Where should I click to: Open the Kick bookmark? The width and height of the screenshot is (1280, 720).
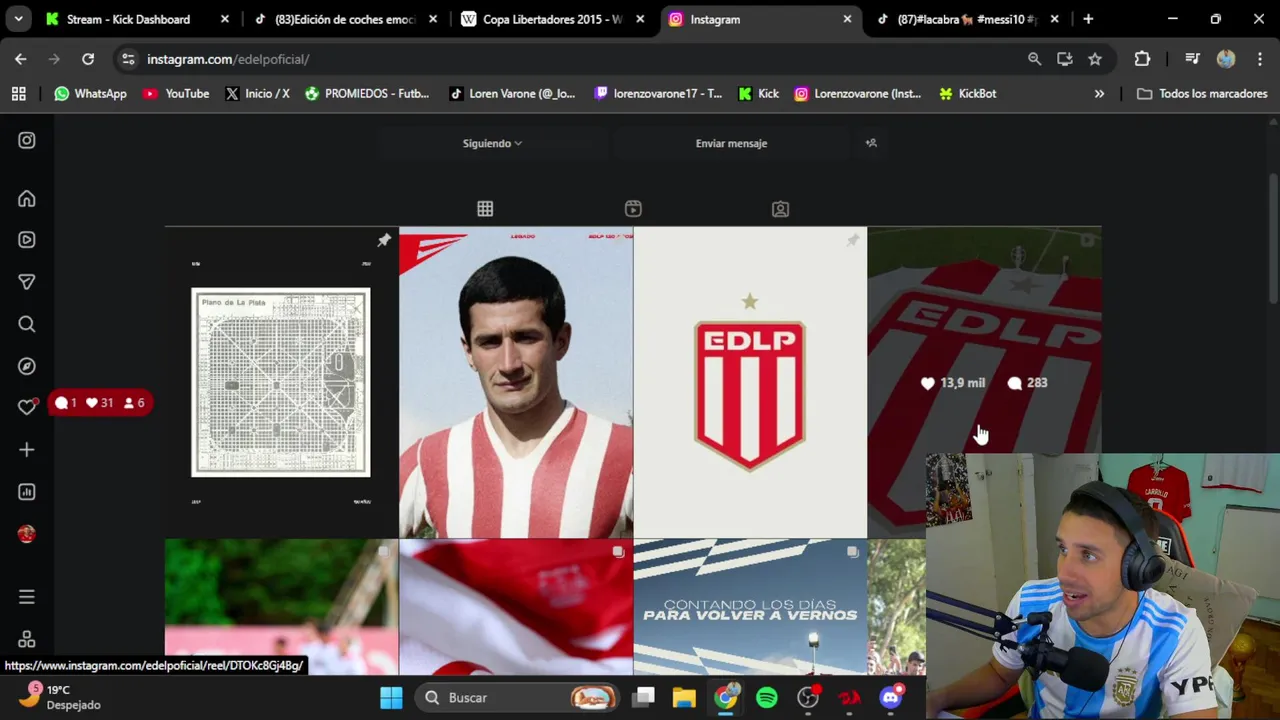tap(759, 94)
